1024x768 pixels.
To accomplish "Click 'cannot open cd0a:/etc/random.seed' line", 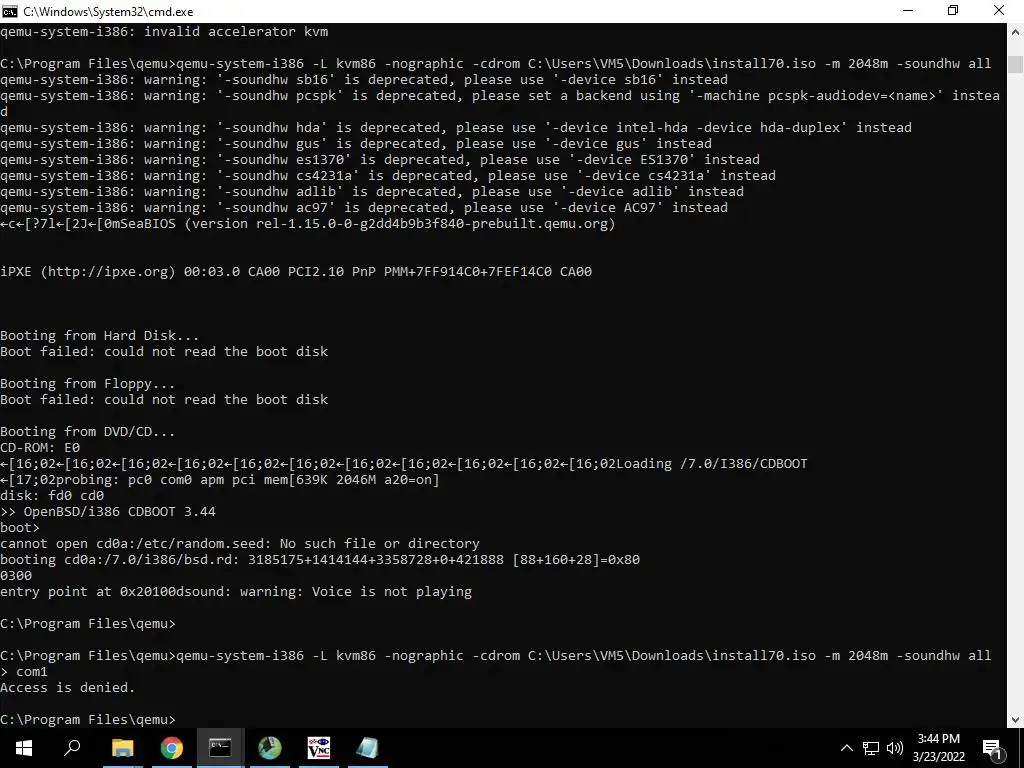I will point(240,543).
